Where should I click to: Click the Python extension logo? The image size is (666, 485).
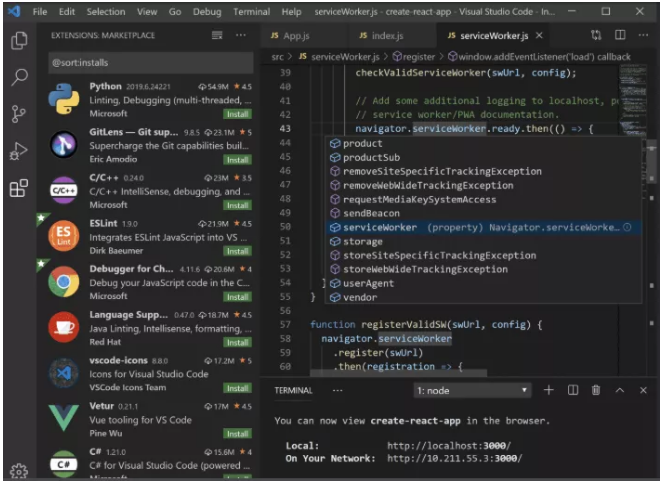click(64, 99)
